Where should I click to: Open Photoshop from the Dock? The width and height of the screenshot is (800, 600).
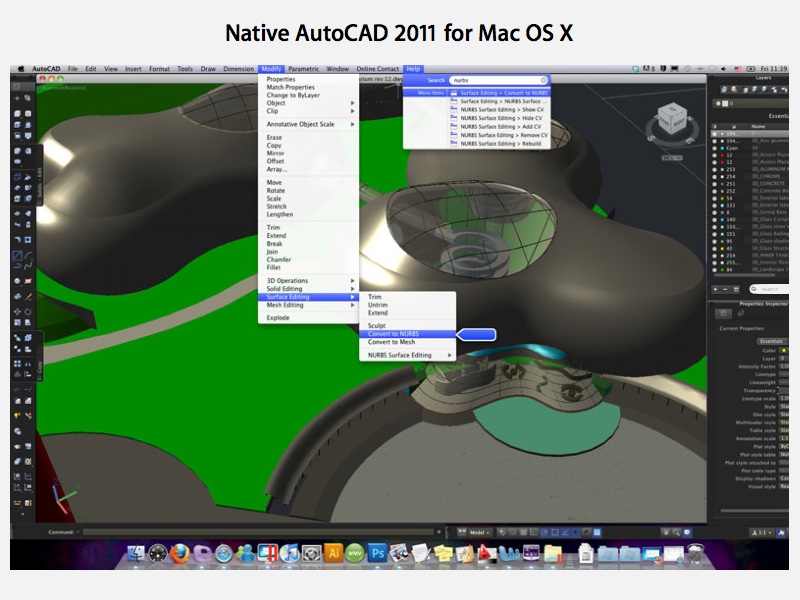point(378,550)
